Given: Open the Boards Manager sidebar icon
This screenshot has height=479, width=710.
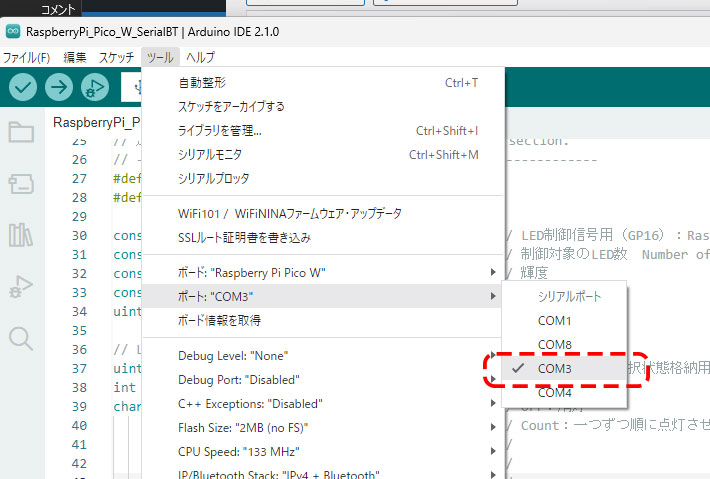Looking at the screenshot, I should (x=21, y=184).
